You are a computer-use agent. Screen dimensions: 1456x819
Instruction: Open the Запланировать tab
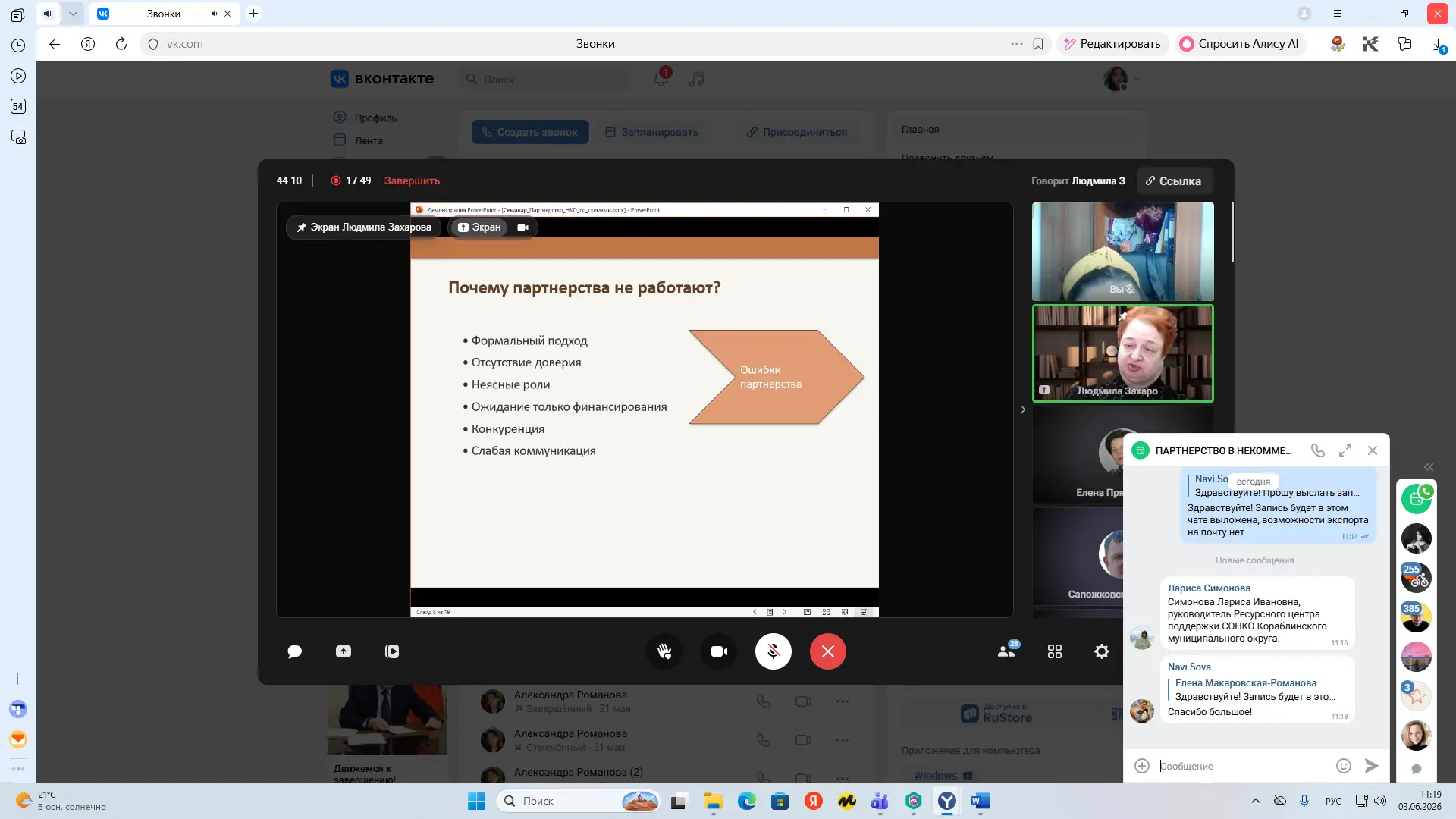pyautogui.click(x=652, y=132)
